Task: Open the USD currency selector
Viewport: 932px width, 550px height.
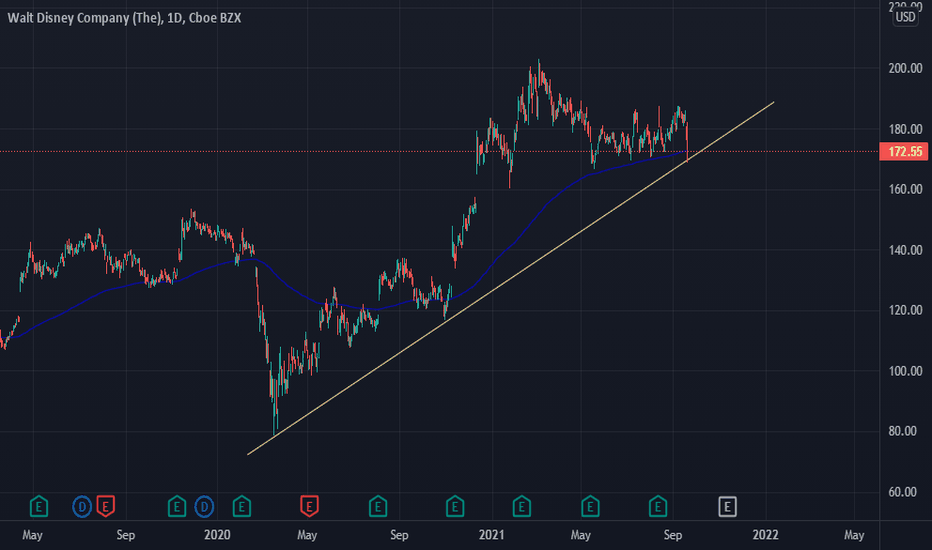Action: pyautogui.click(x=905, y=17)
